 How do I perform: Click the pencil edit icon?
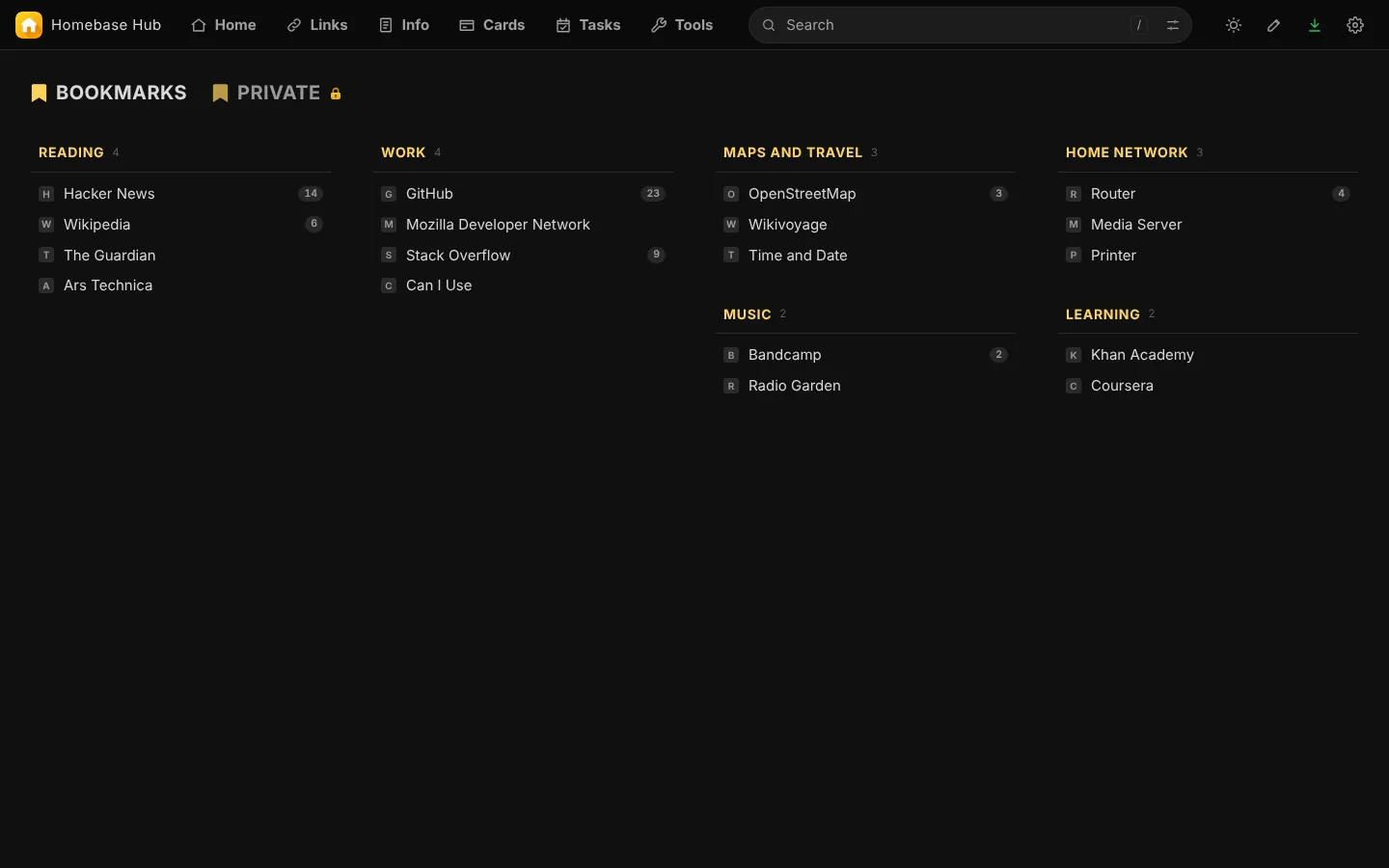tap(1274, 25)
